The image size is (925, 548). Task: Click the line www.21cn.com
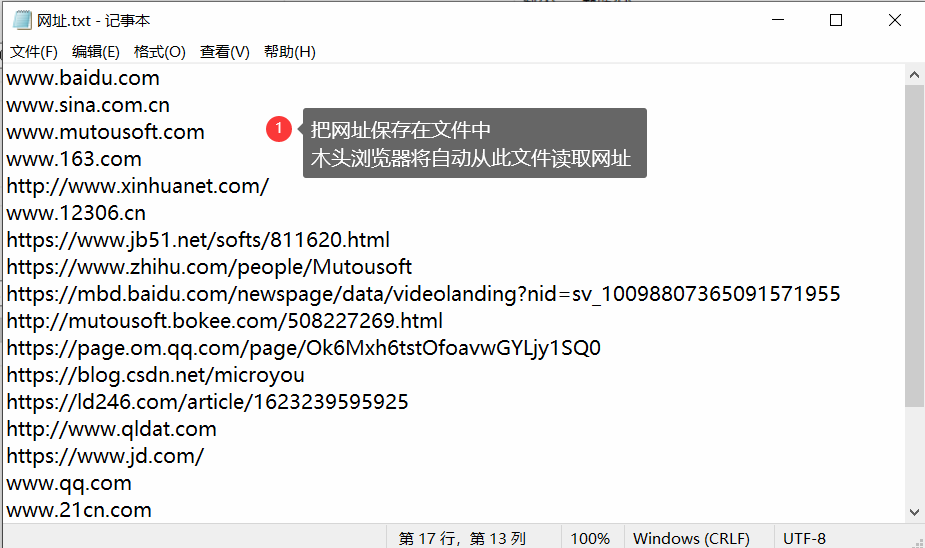pos(78,510)
